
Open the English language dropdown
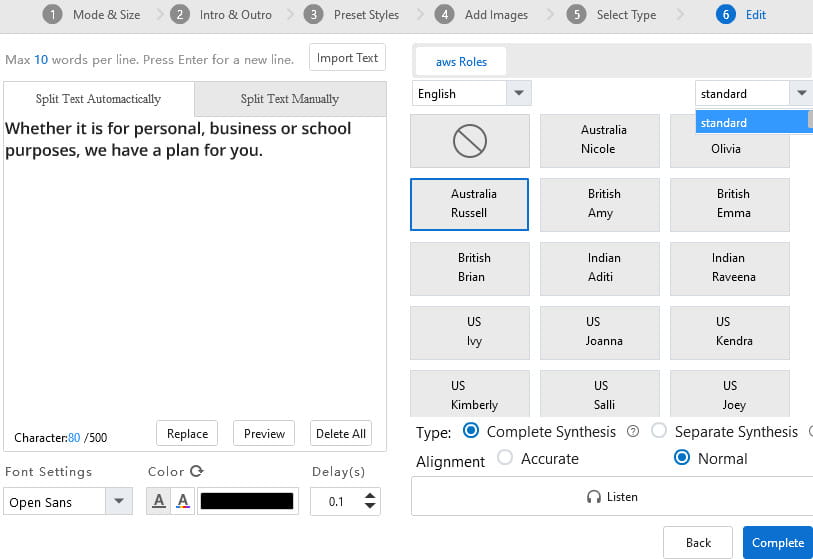(518, 94)
